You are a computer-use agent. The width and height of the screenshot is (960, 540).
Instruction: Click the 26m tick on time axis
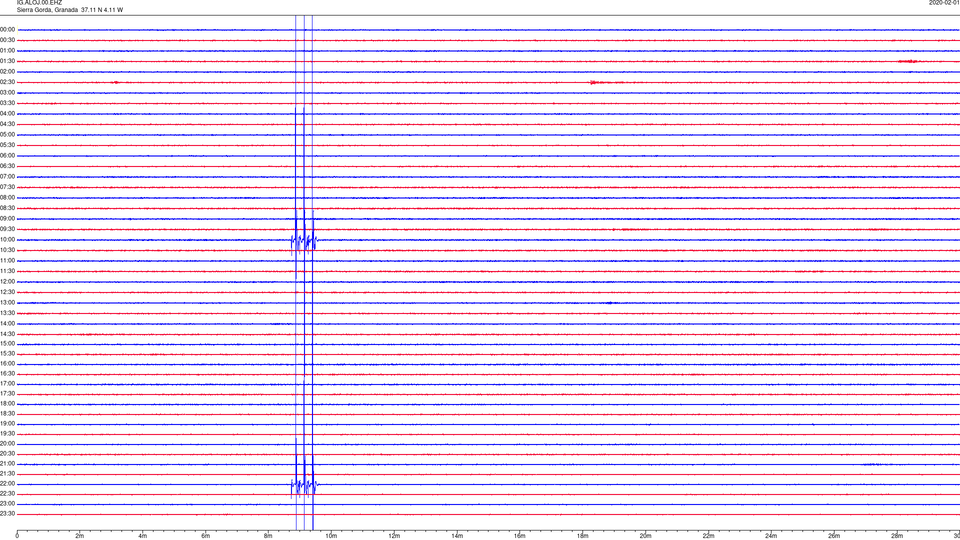tap(834, 536)
